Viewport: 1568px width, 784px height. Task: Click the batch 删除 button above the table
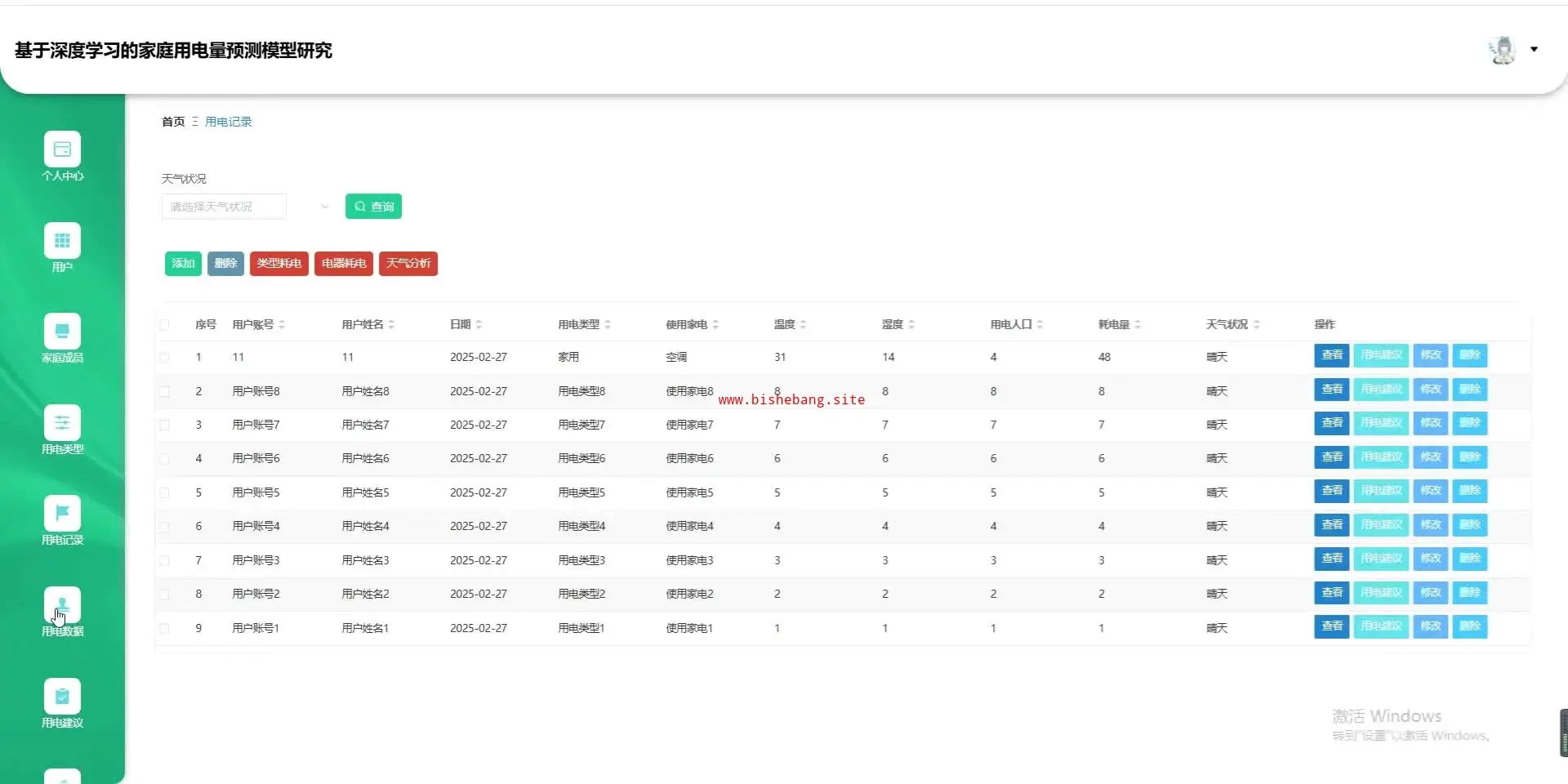225,263
